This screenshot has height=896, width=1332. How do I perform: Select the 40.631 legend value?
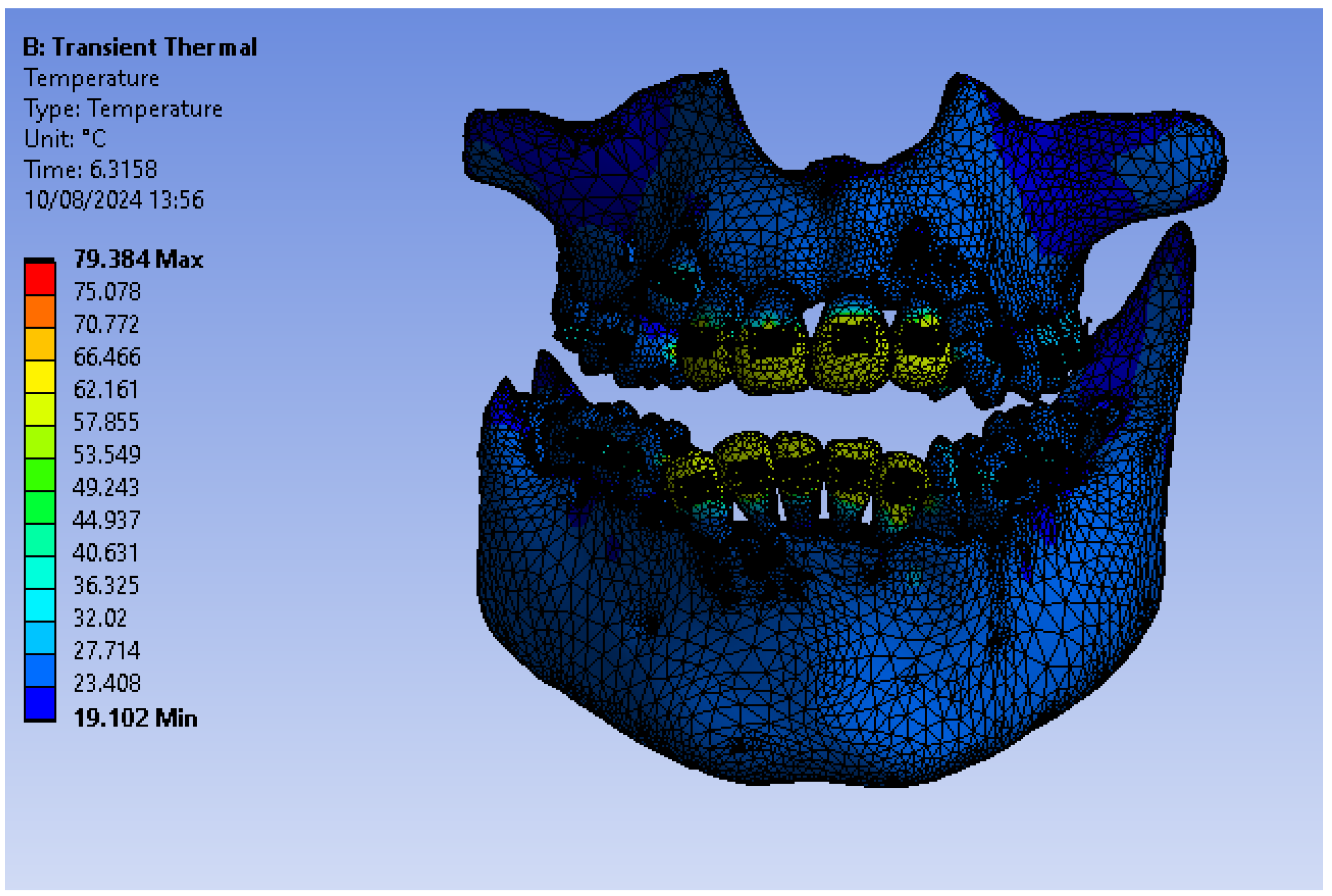[x=106, y=553]
